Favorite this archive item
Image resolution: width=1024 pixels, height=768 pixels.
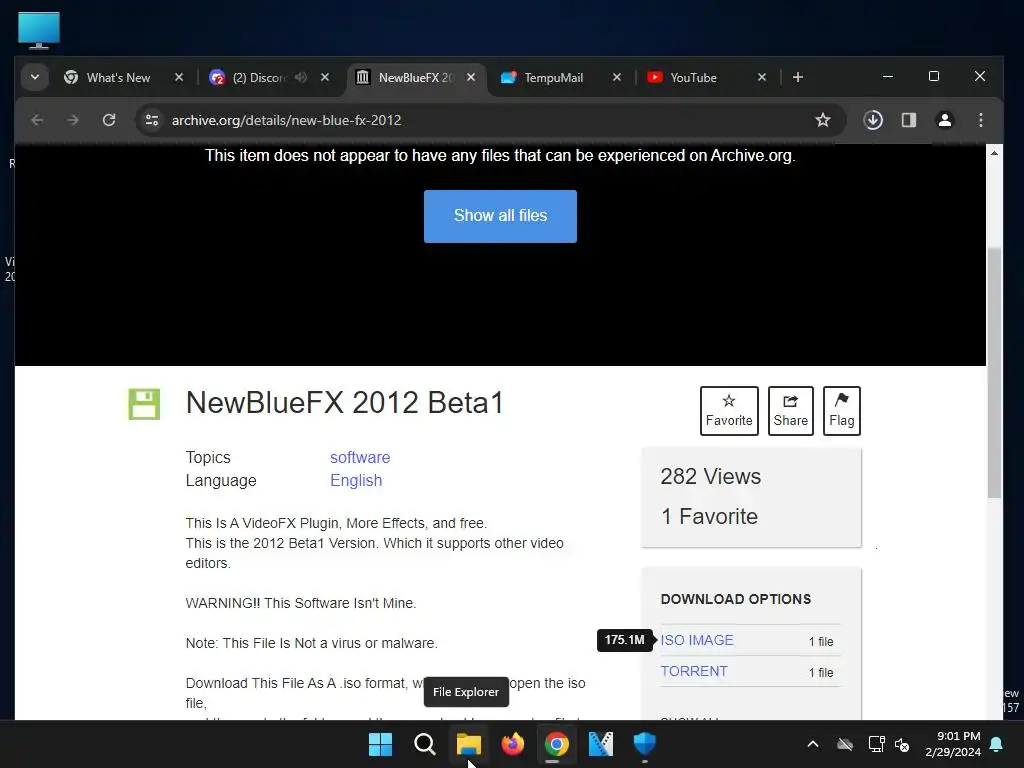click(x=729, y=411)
